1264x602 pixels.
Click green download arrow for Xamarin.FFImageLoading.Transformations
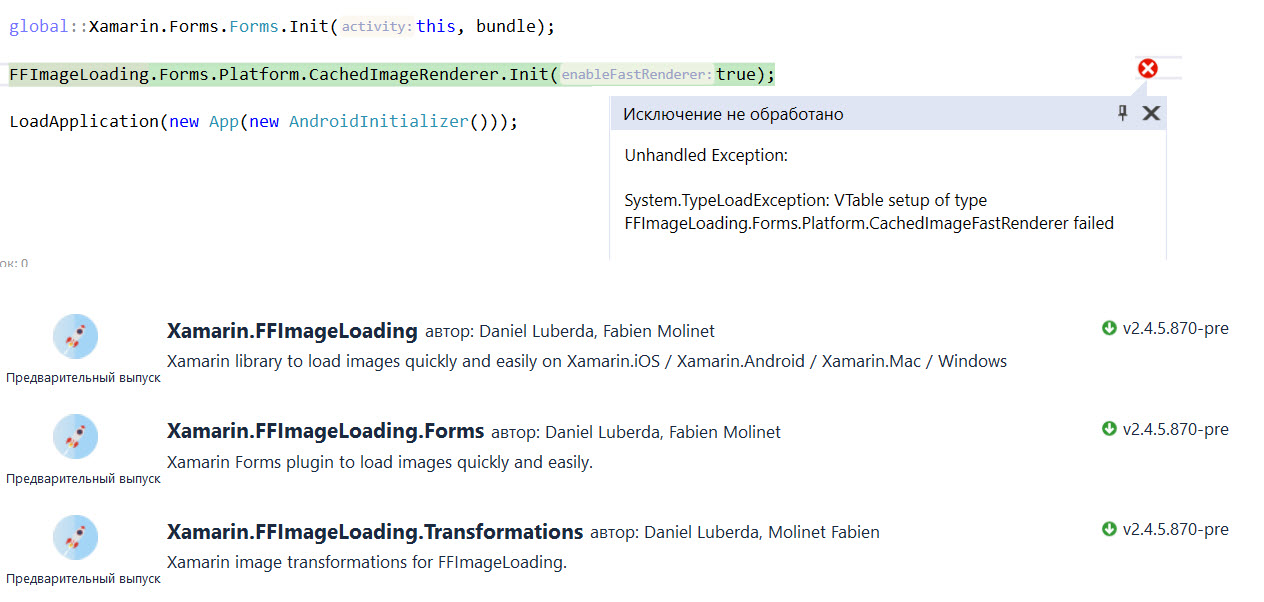click(1109, 529)
